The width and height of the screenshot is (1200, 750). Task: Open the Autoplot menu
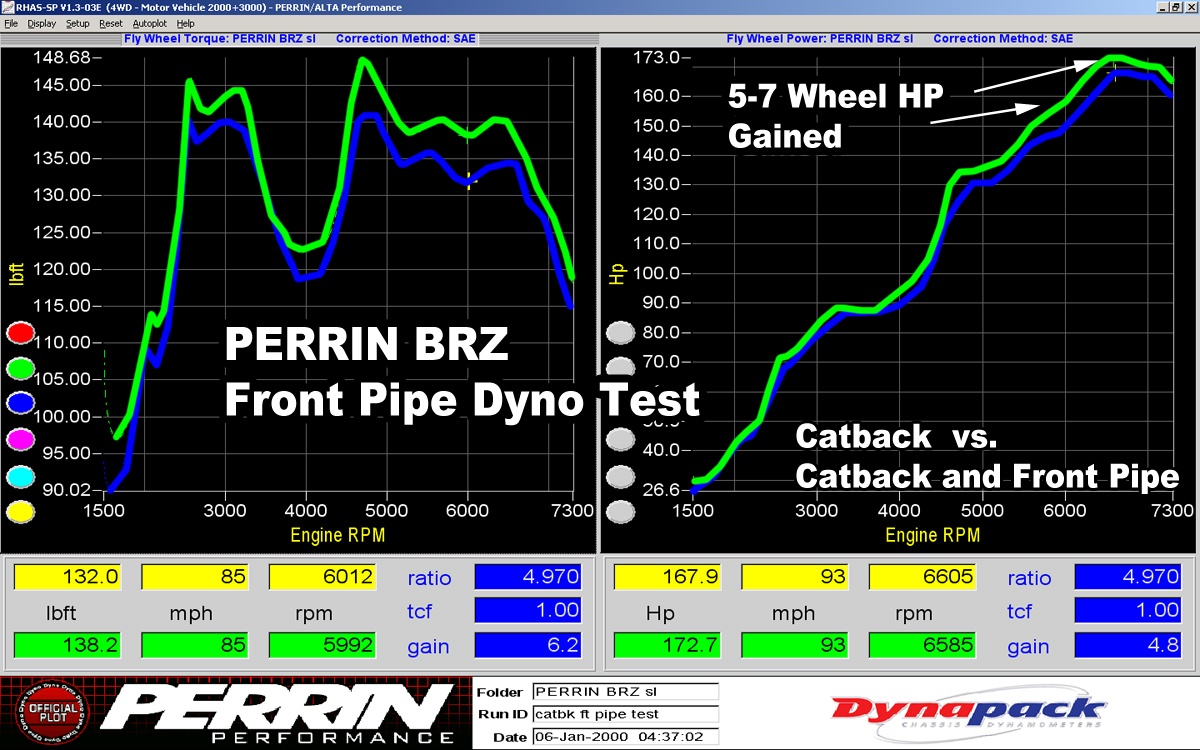click(x=151, y=23)
